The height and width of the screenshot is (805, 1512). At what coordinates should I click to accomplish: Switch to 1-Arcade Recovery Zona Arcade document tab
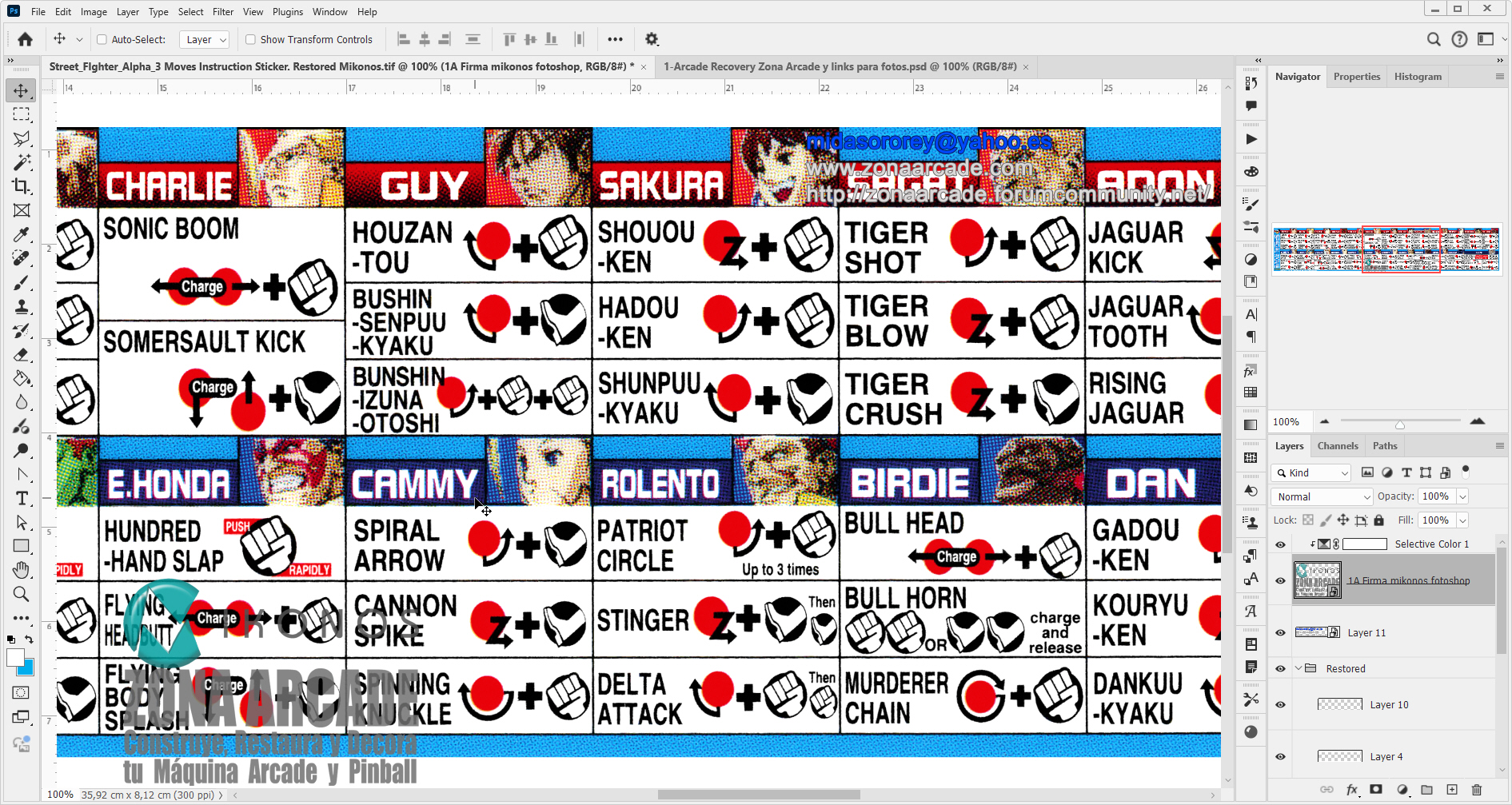(840, 67)
